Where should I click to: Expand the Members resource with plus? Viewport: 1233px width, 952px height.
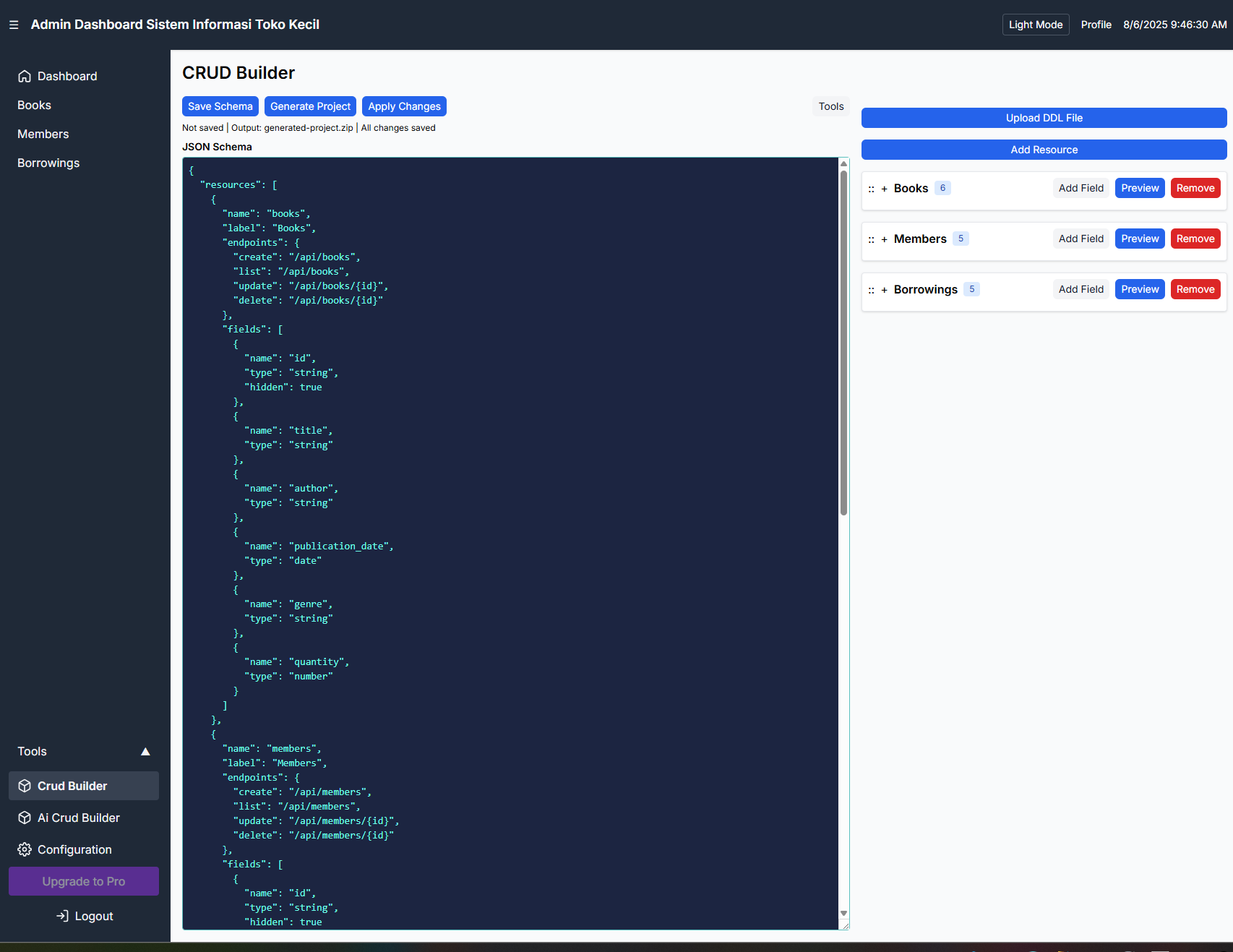tap(884, 239)
